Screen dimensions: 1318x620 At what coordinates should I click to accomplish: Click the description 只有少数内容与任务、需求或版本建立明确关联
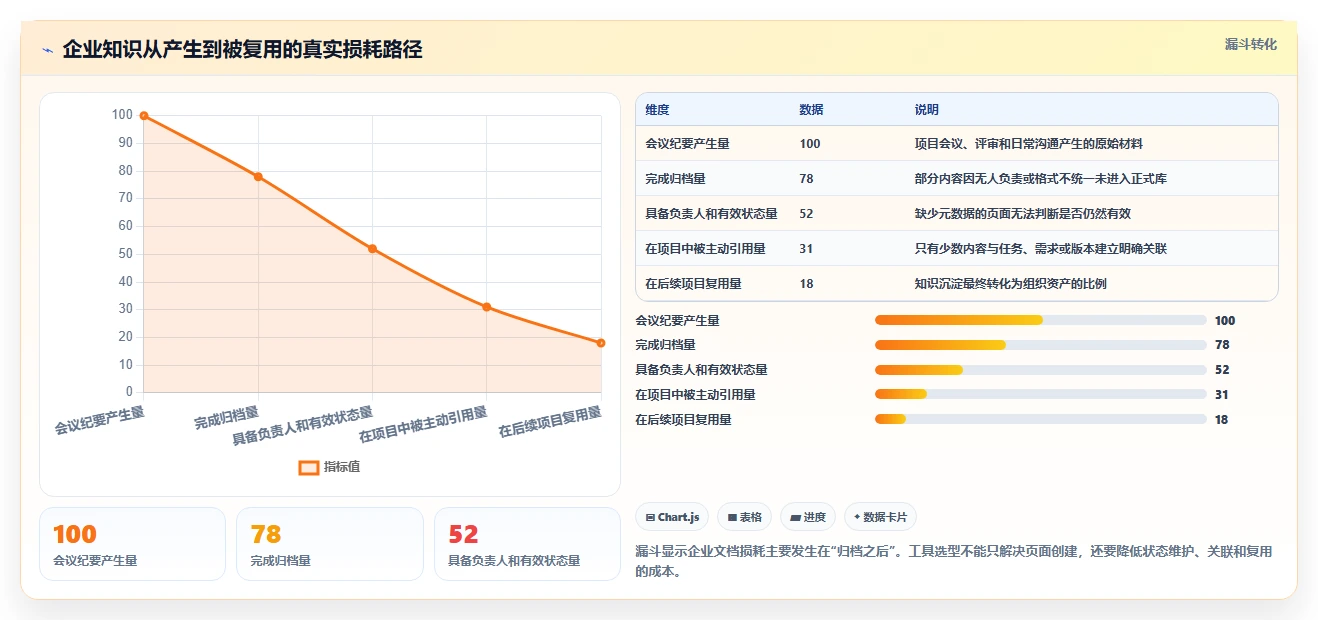coord(1041,249)
